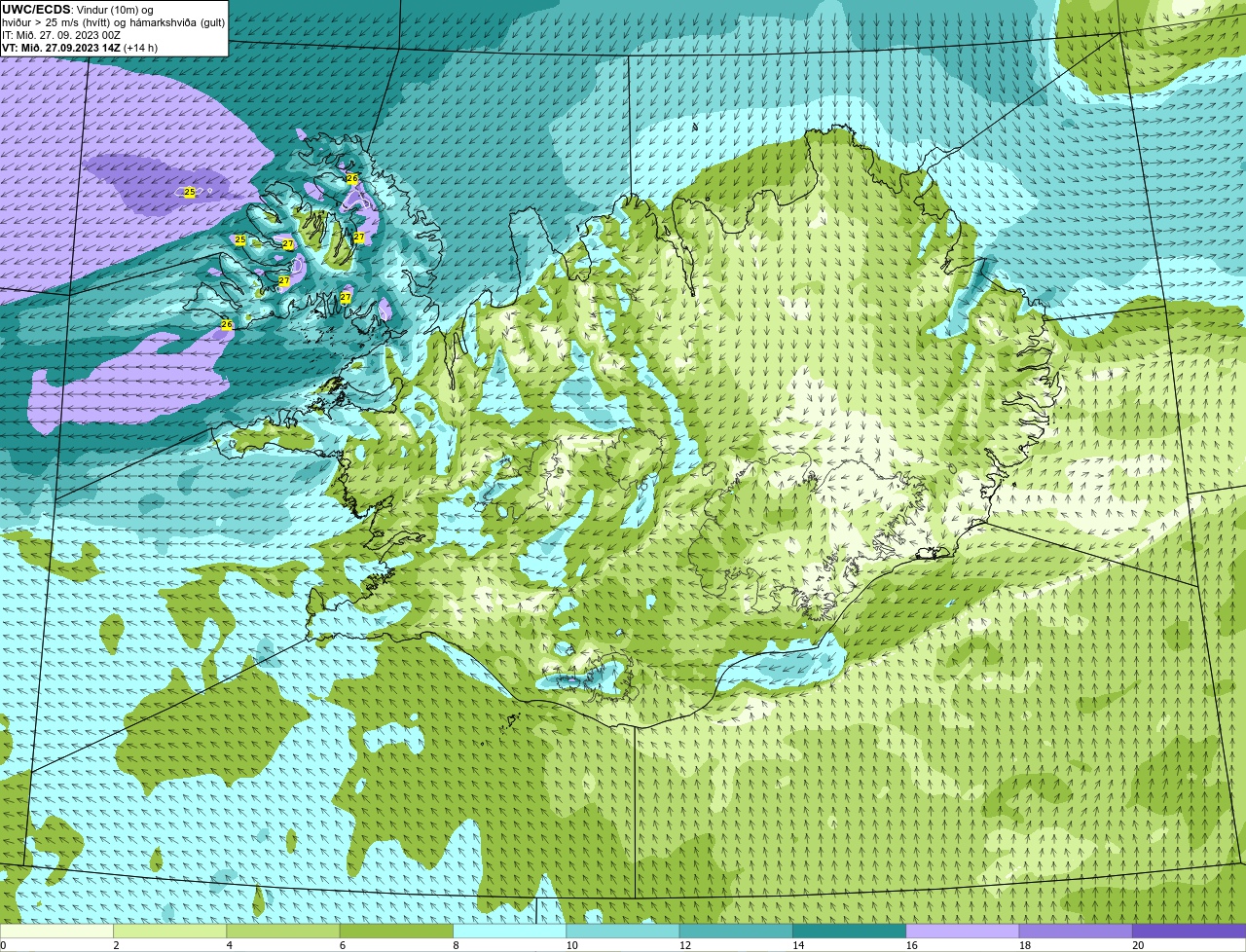Click the colour bar label '20'
1246x952 pixels.
click(1138, 945)
